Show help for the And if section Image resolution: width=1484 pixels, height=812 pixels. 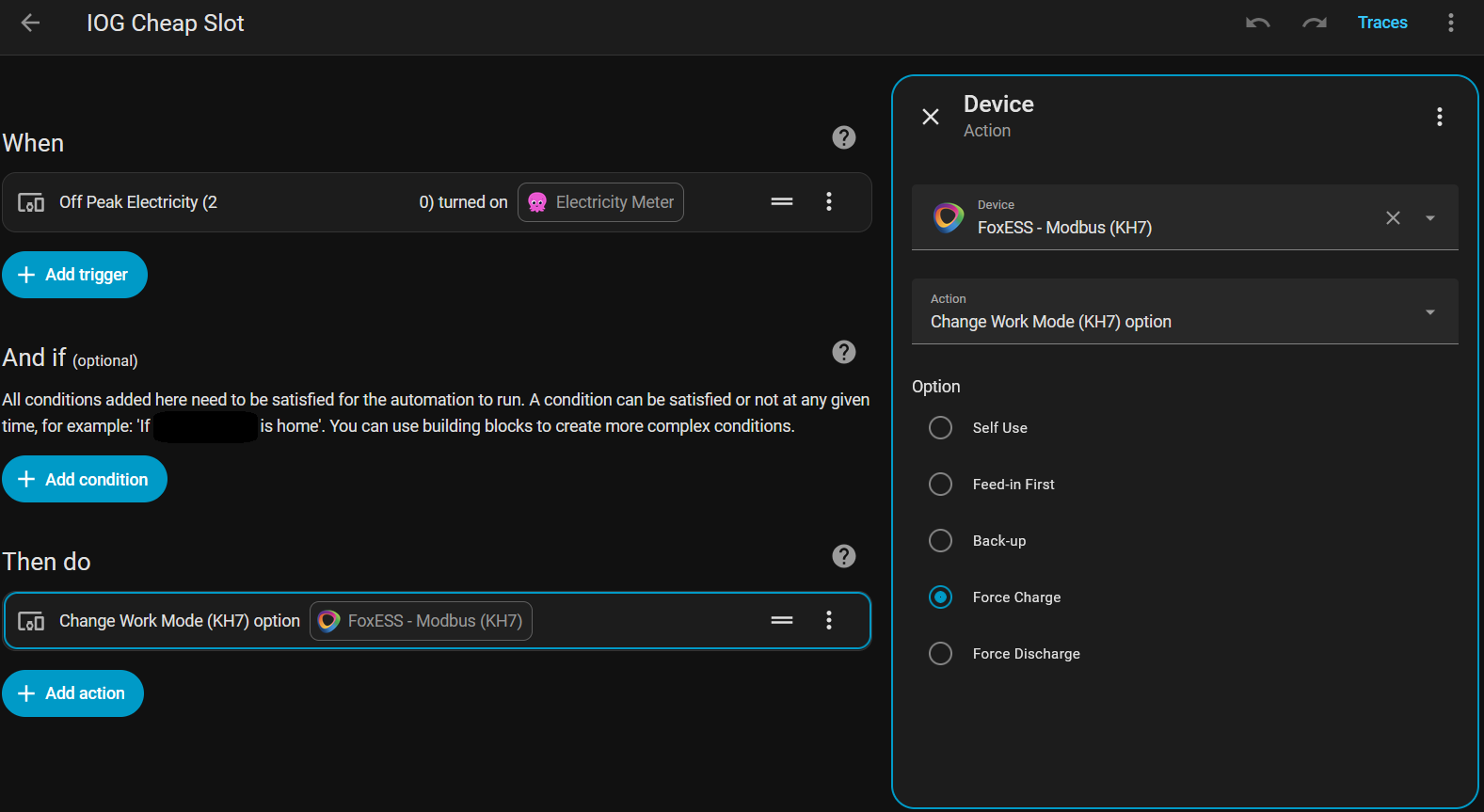844,352
